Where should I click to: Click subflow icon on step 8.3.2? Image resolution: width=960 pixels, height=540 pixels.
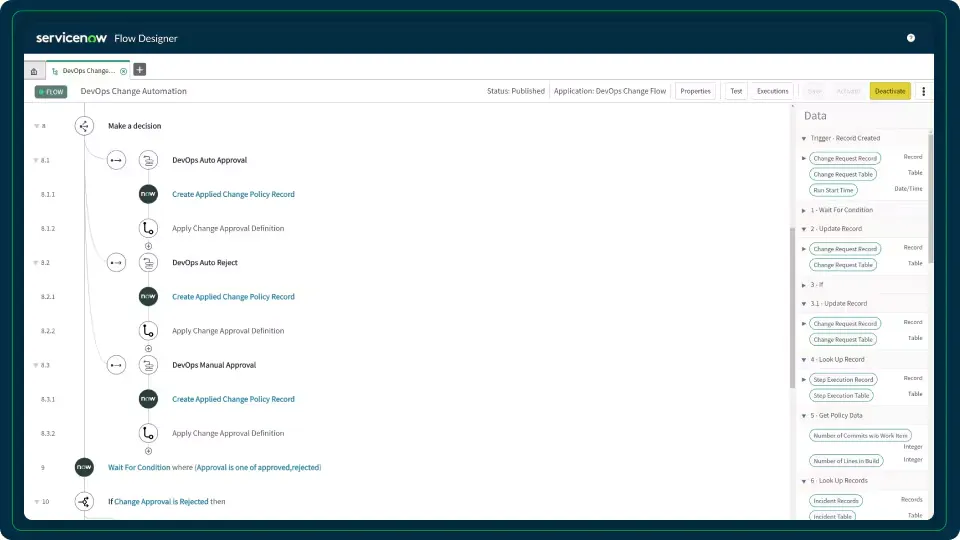point(148,433)
